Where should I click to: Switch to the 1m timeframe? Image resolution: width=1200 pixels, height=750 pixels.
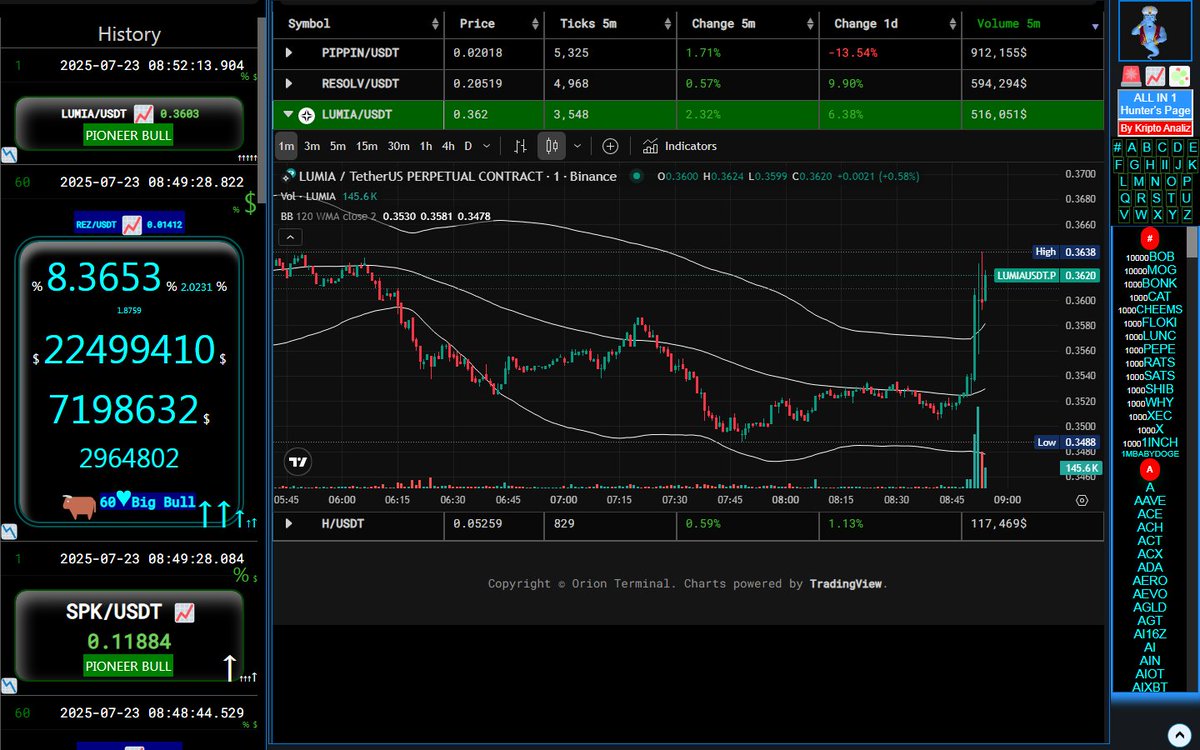click(287, 146)
